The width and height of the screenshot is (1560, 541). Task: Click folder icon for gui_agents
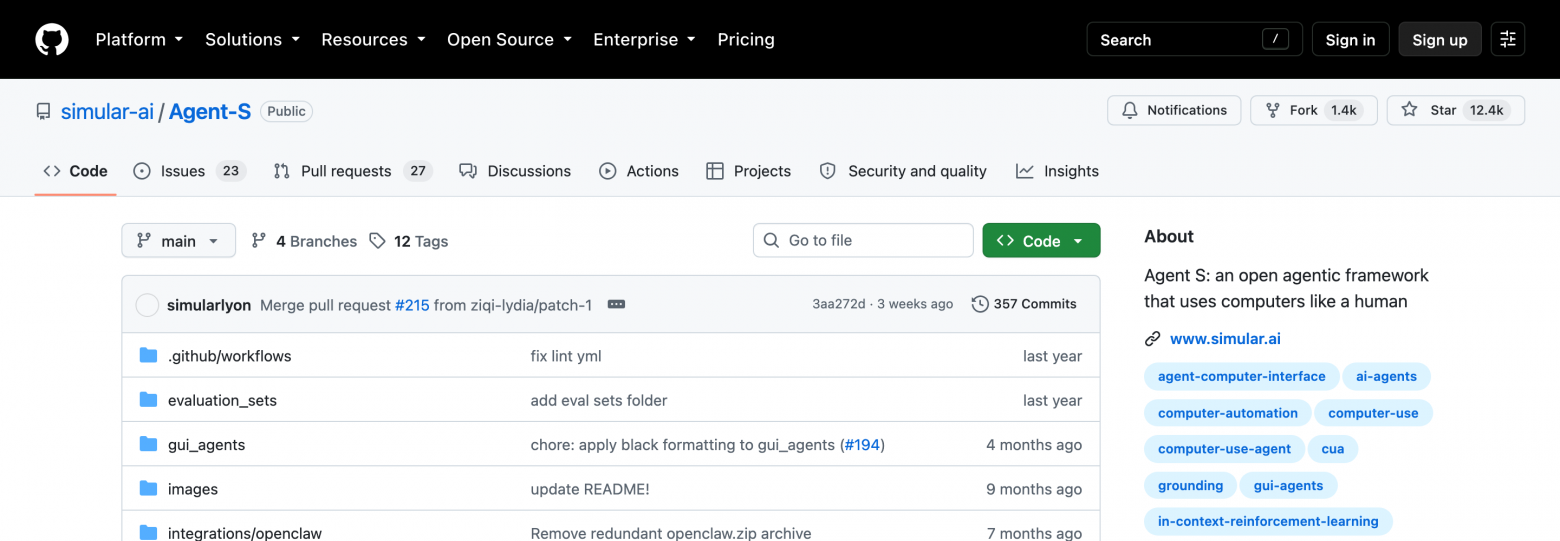point(149,444)
